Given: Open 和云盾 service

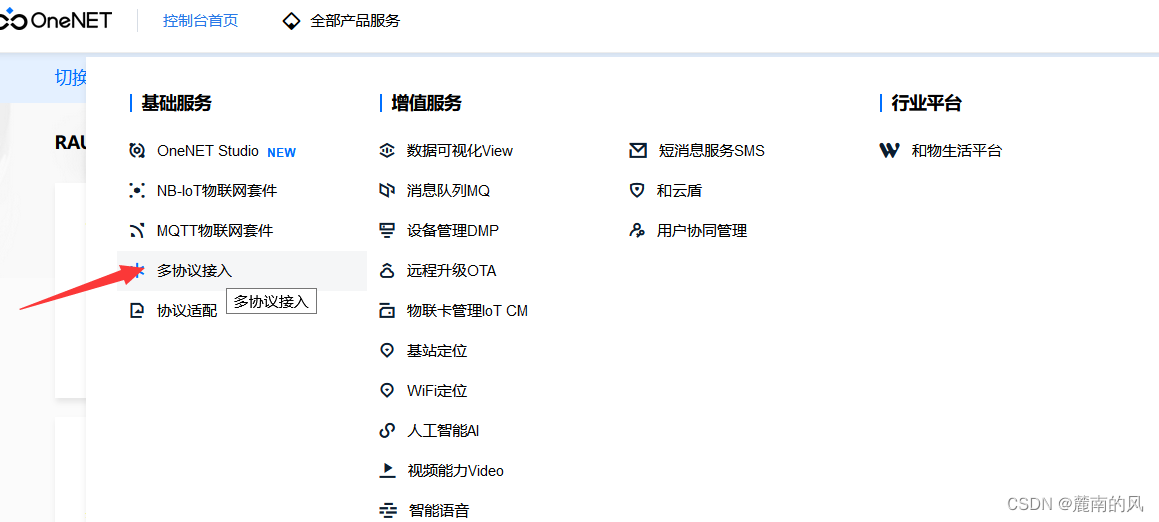Looking at the screenshot, I should [679, 191].
